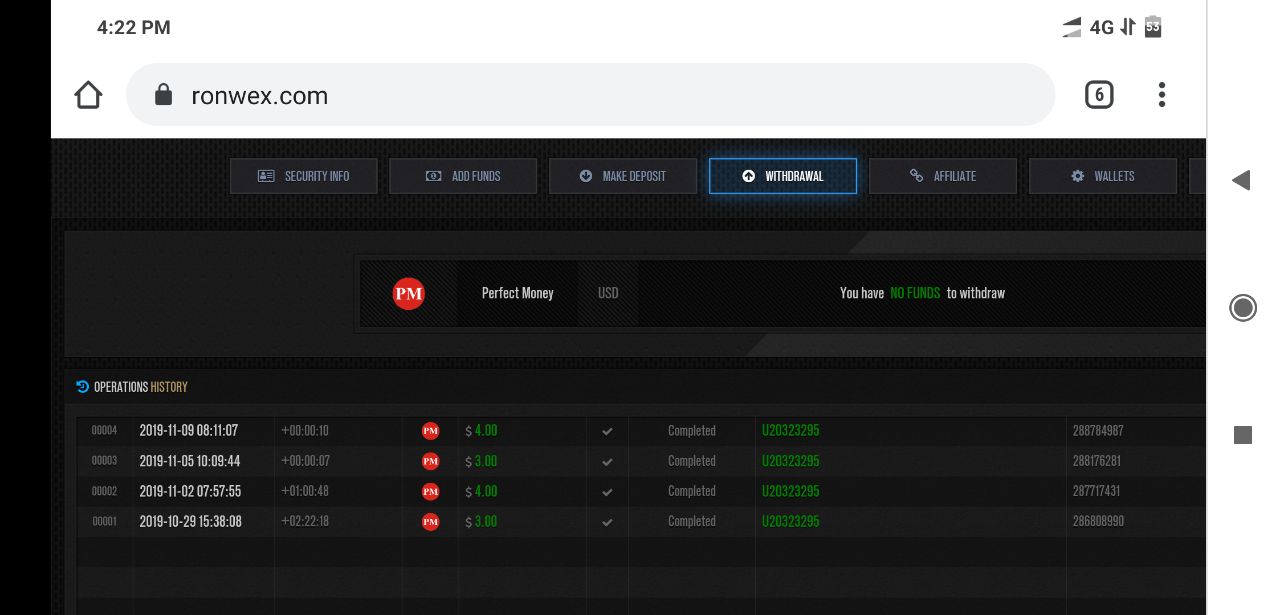Tap the browser home icon

point(88,95)
